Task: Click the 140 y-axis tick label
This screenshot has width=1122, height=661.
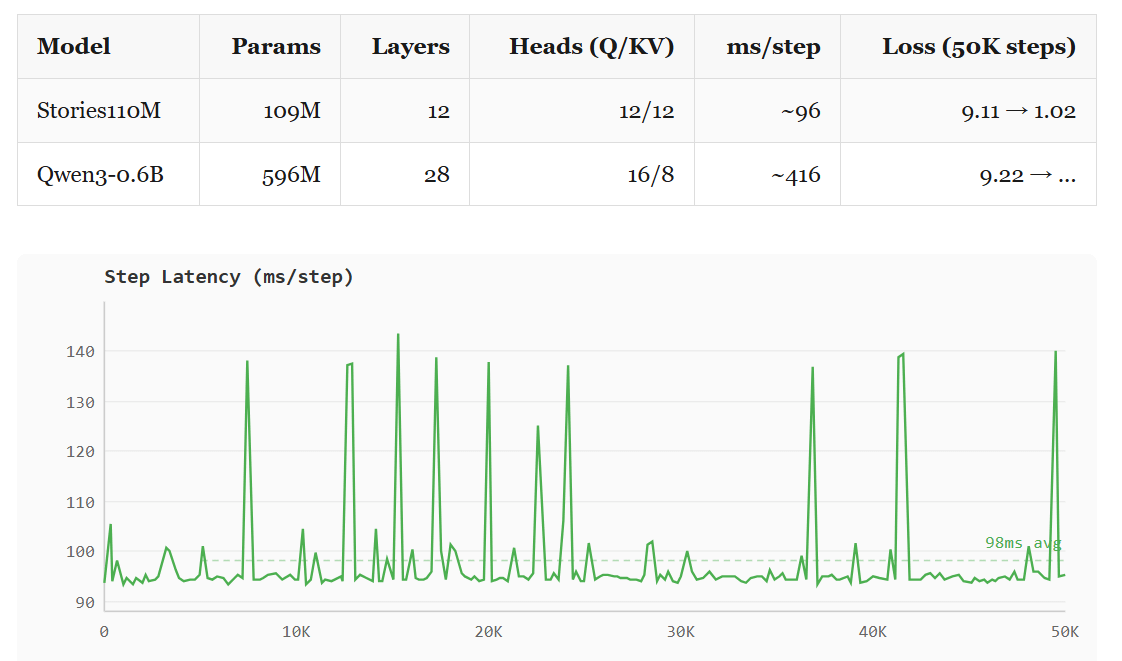Action: 80,351
